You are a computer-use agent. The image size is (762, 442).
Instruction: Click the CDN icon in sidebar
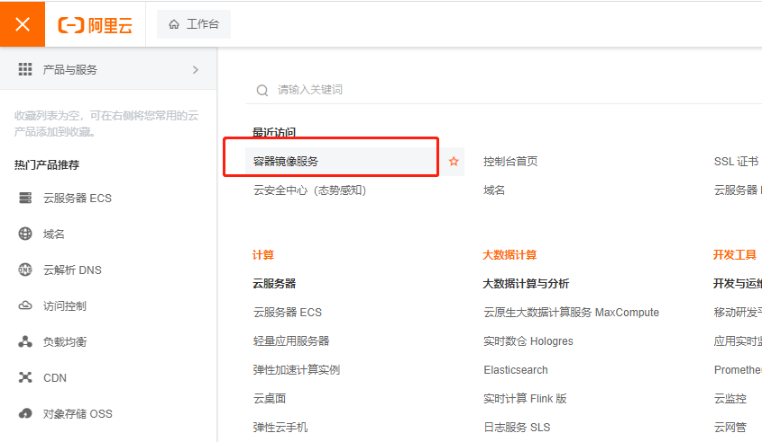click(25, 377)
